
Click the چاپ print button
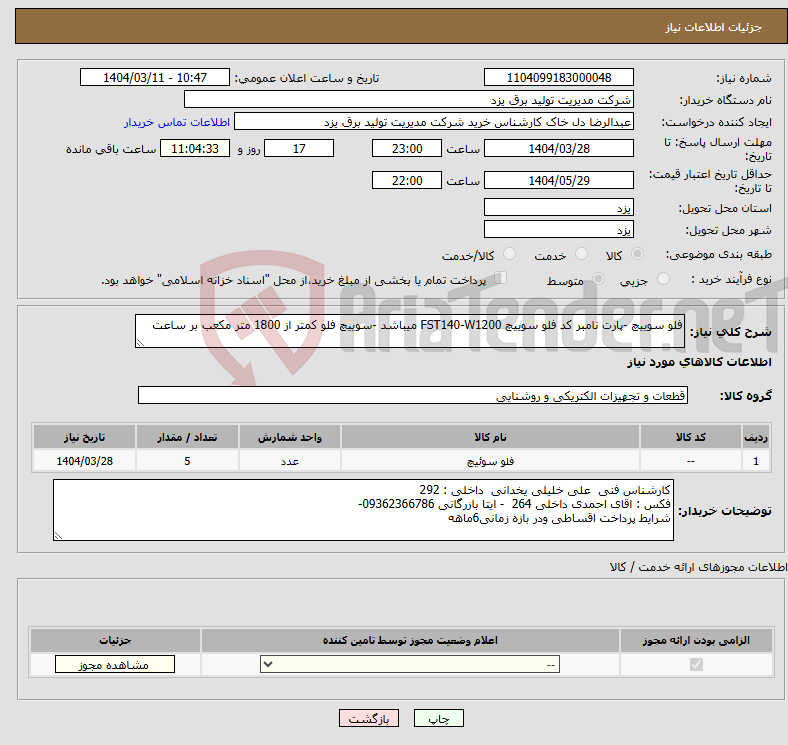439,718
